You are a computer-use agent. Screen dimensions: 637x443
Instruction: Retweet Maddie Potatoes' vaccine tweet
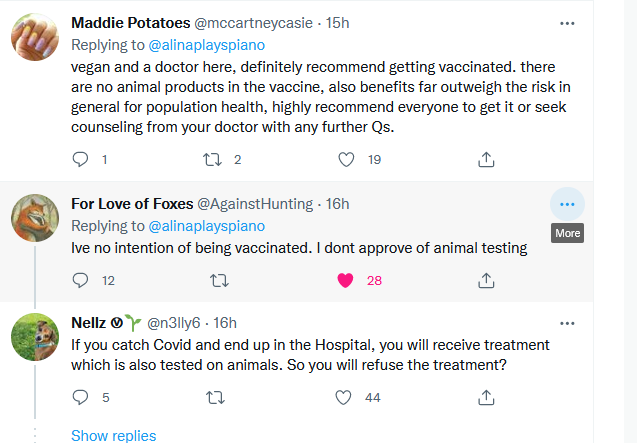213,159
